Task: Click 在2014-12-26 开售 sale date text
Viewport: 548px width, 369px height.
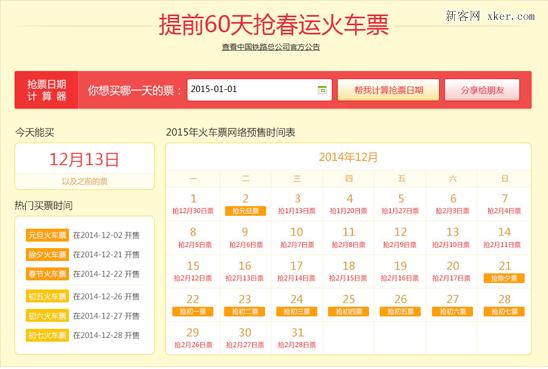Action: pos(106,296)
